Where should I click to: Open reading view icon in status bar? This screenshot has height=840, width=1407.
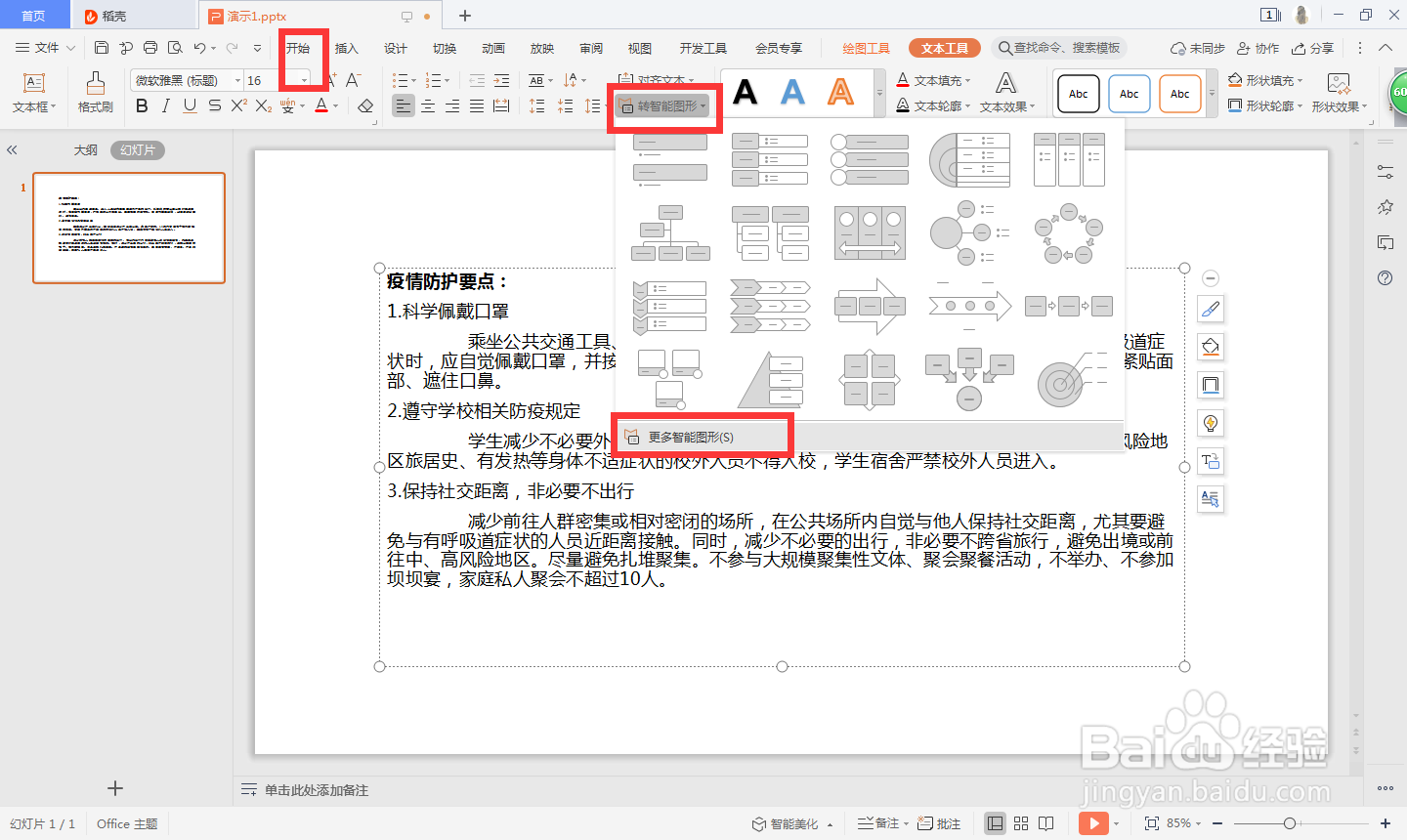[1045, 823]
